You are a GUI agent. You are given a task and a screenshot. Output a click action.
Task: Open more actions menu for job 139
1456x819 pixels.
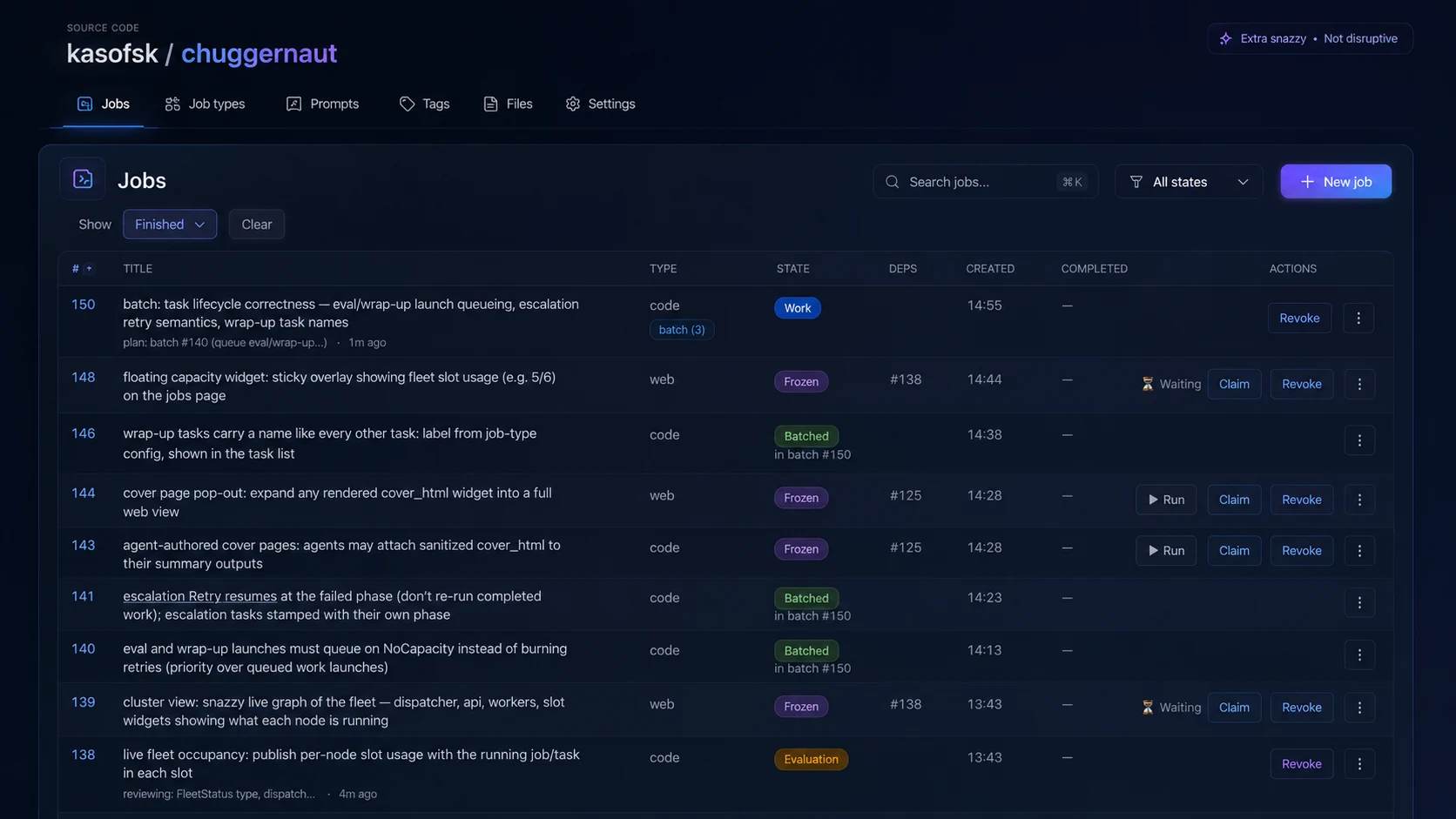point(1359,708)
